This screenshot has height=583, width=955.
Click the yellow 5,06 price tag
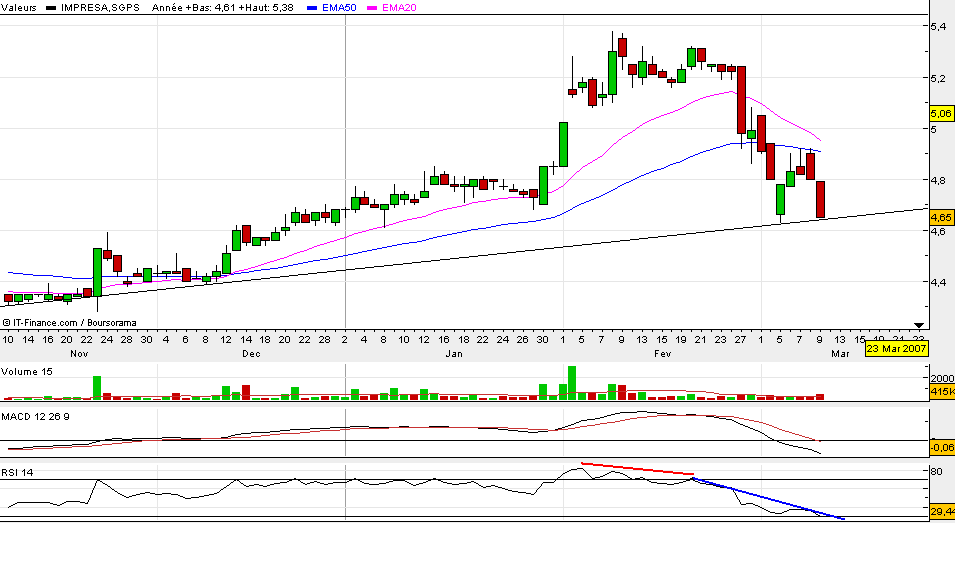tap(941, 113)
